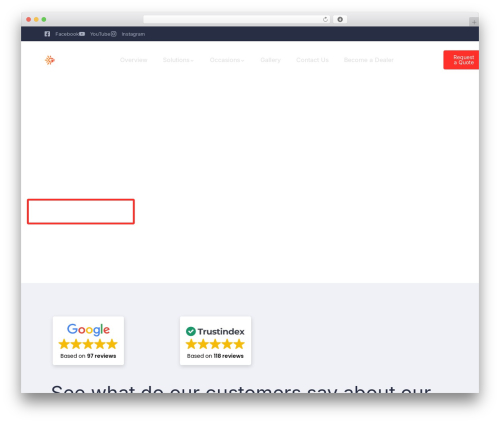Viewport: 500px width, 423px height.
Task: Click the Google five-star rating
Action: tap(88, 344)
